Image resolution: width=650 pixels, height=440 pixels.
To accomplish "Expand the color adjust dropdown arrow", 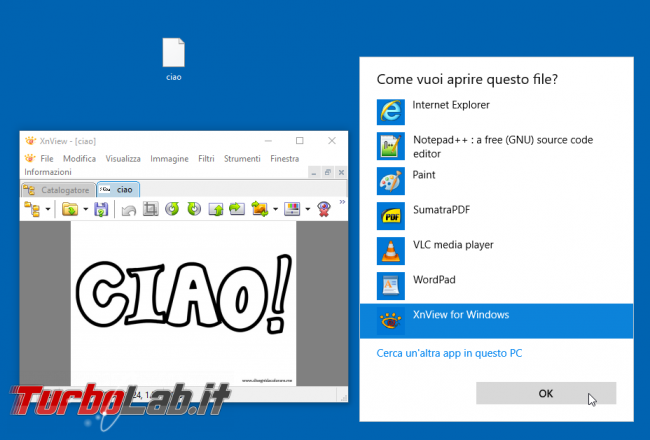I will 308,209.
